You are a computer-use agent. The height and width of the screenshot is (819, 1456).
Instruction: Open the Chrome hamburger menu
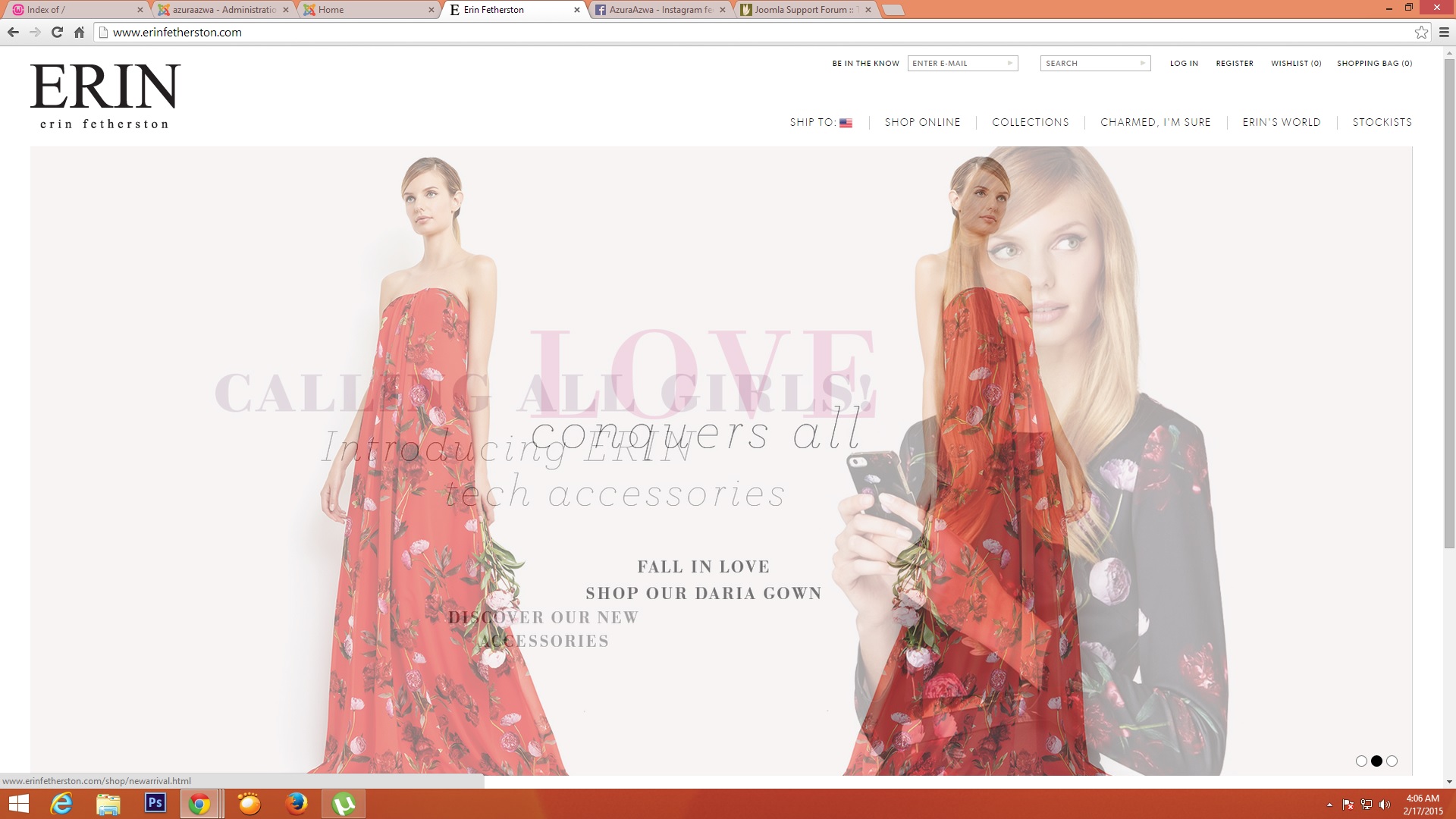tap(1444, 32)
